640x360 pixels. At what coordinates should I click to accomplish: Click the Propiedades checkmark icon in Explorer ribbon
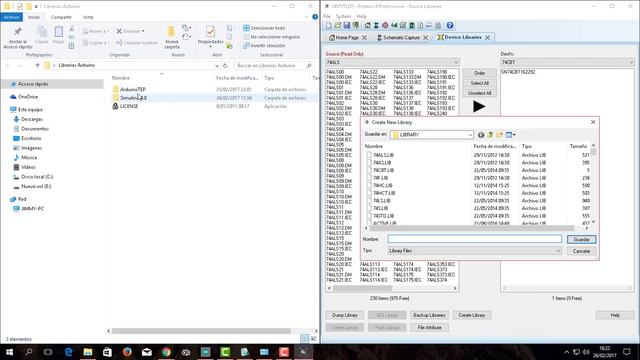[x=210, y=31]
